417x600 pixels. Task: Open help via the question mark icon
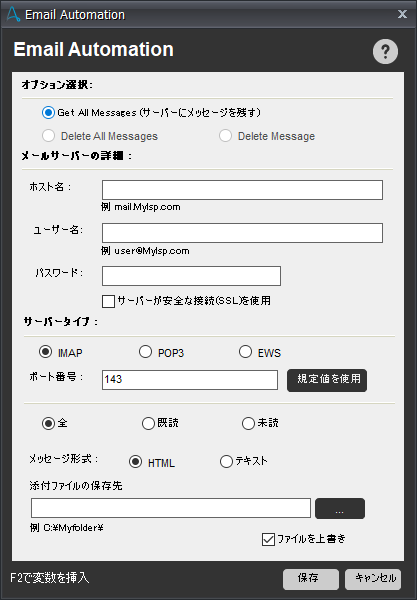click(385, 51)
